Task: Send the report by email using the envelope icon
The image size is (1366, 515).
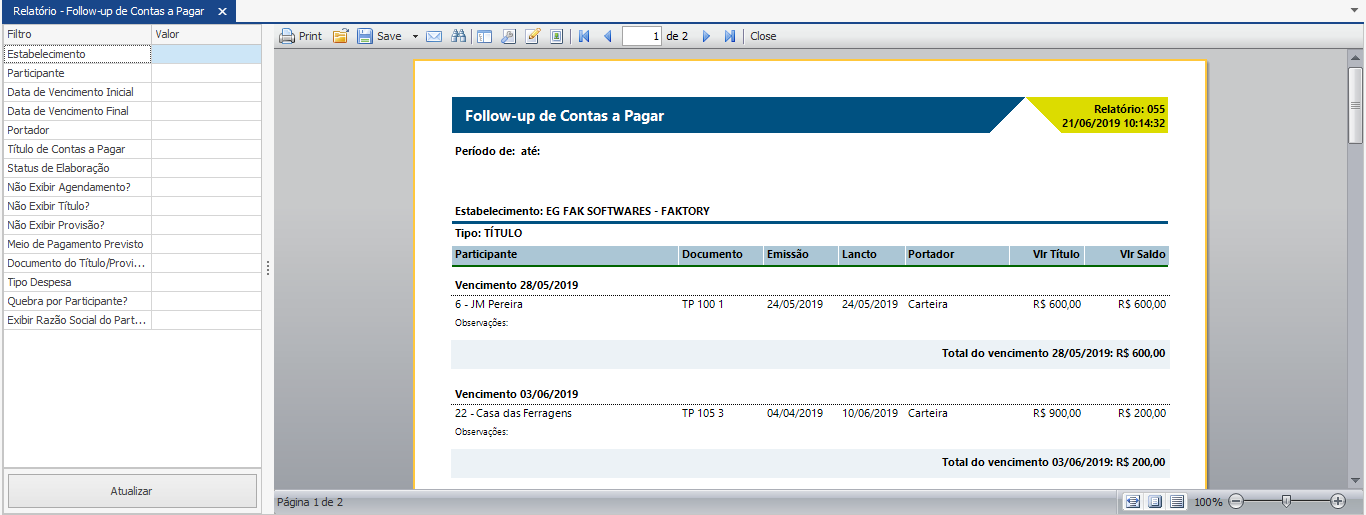Action: click(434, 36)
